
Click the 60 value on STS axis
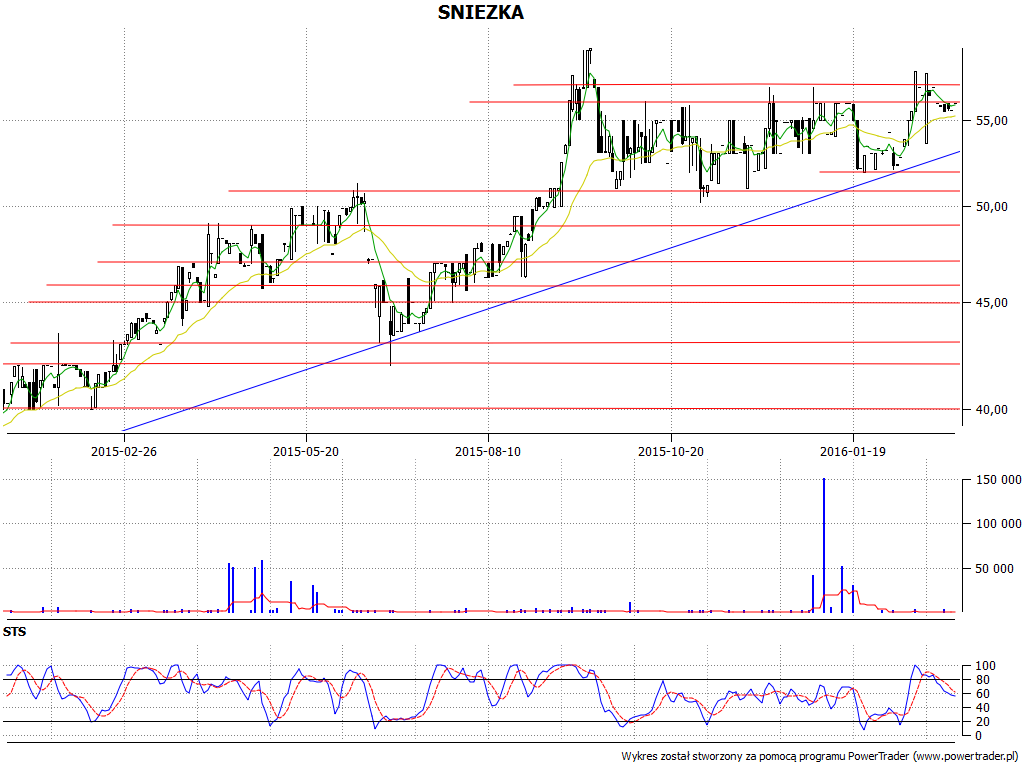(x=982, y=694)
